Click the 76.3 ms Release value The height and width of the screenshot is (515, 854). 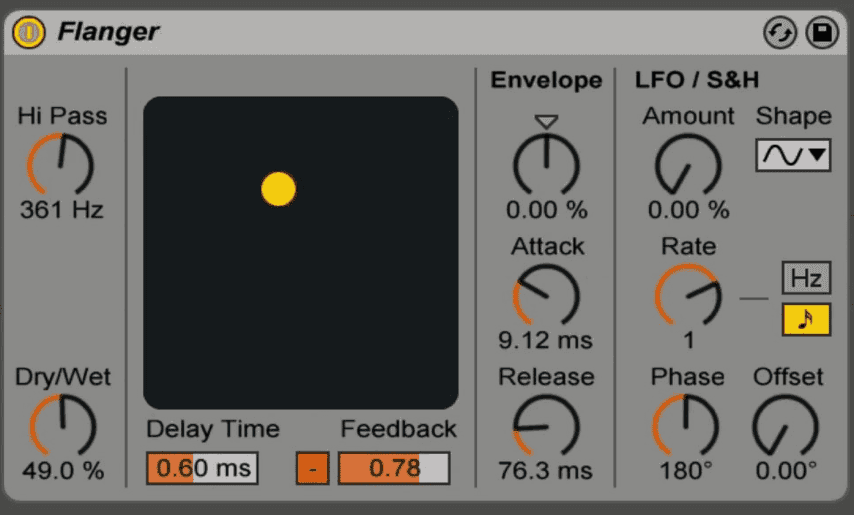[x=545, y=471]
